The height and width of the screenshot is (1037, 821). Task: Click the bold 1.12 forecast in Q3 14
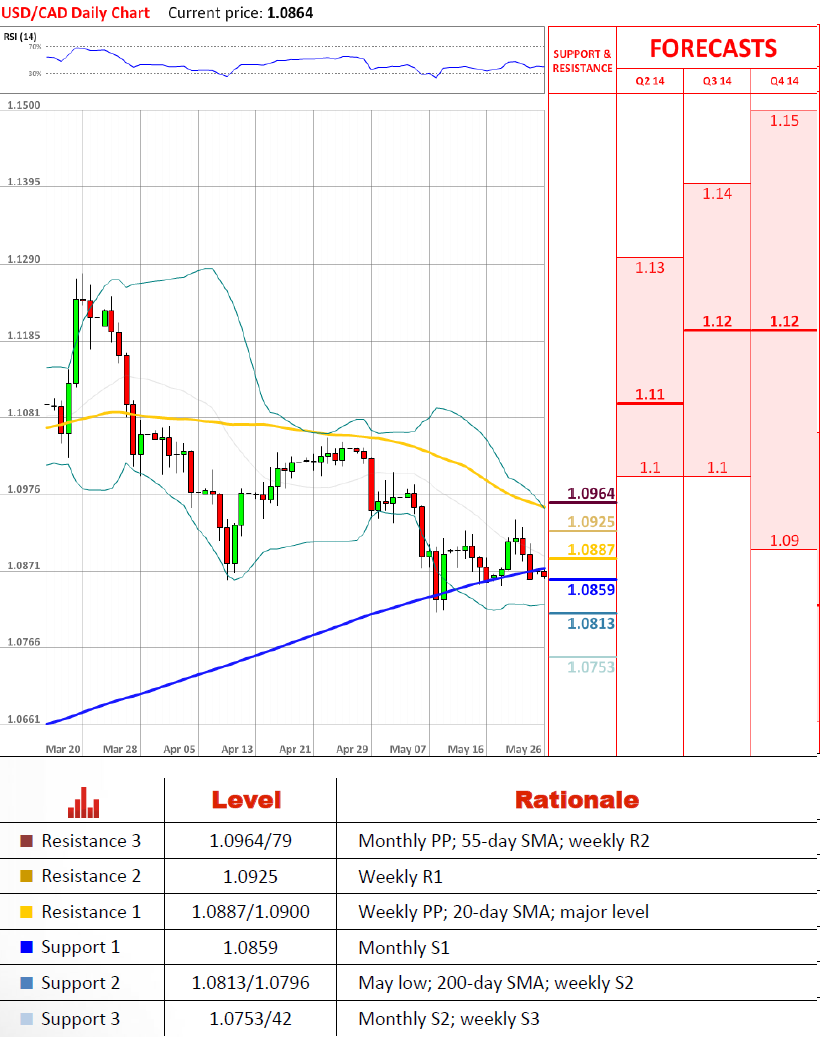click(717, 321)
